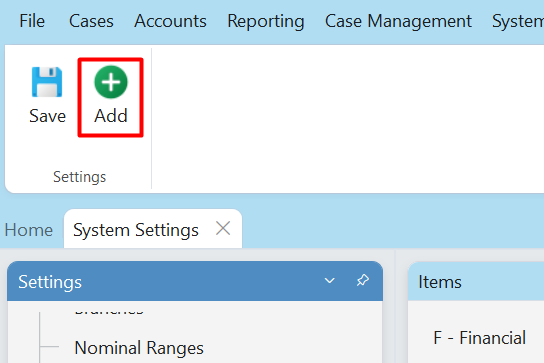Open the Case Management menu
This screenshot has width=544, height=363.
tap(398, 22)
